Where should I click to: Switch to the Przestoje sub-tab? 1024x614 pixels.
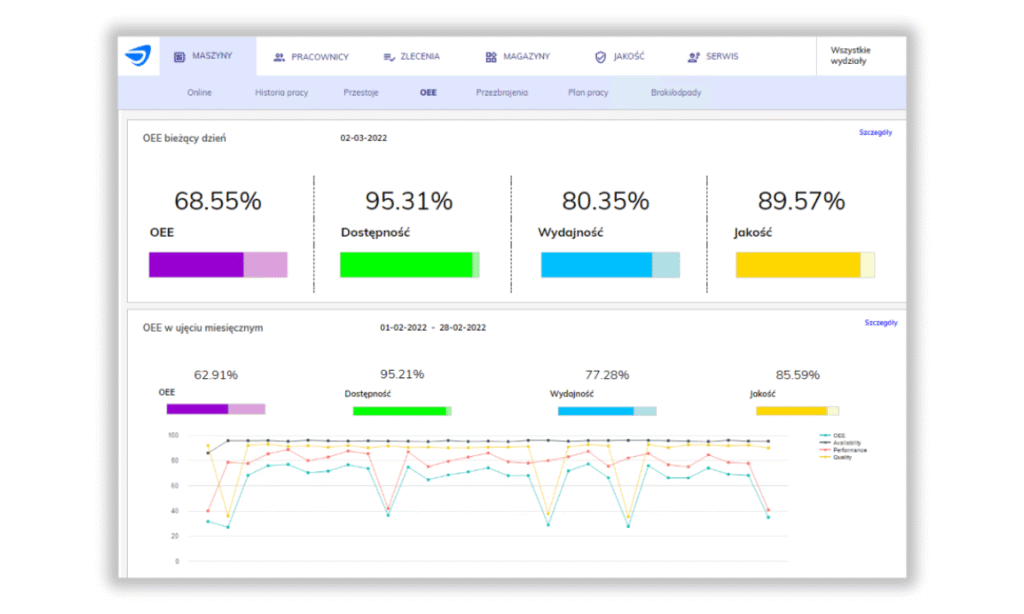(361, 92)
